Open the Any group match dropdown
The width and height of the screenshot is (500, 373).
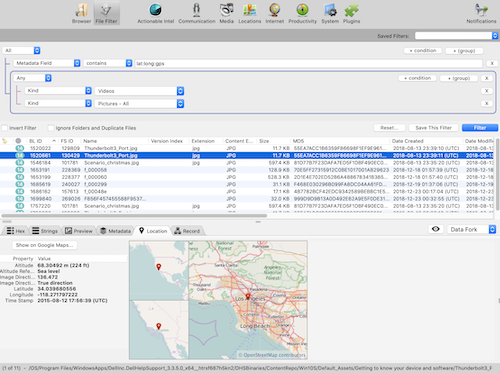click(32, 78)
